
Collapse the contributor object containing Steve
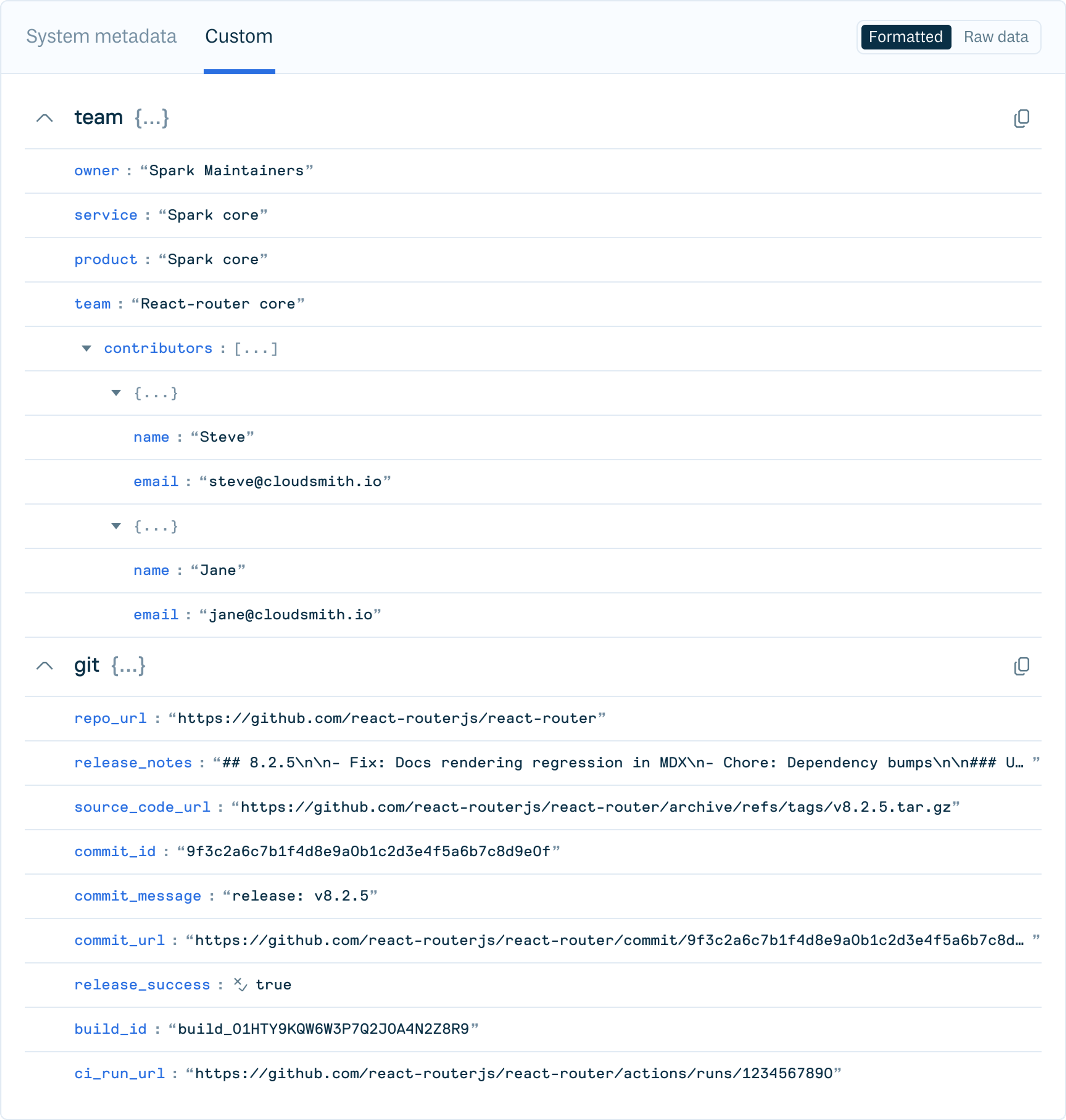click(116, 392)
